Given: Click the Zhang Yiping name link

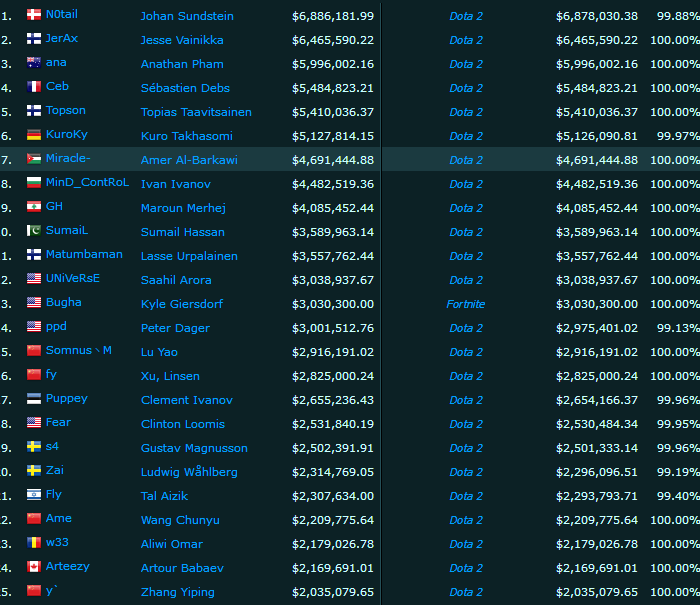Looking at the screenshot, I should [178, 592].
